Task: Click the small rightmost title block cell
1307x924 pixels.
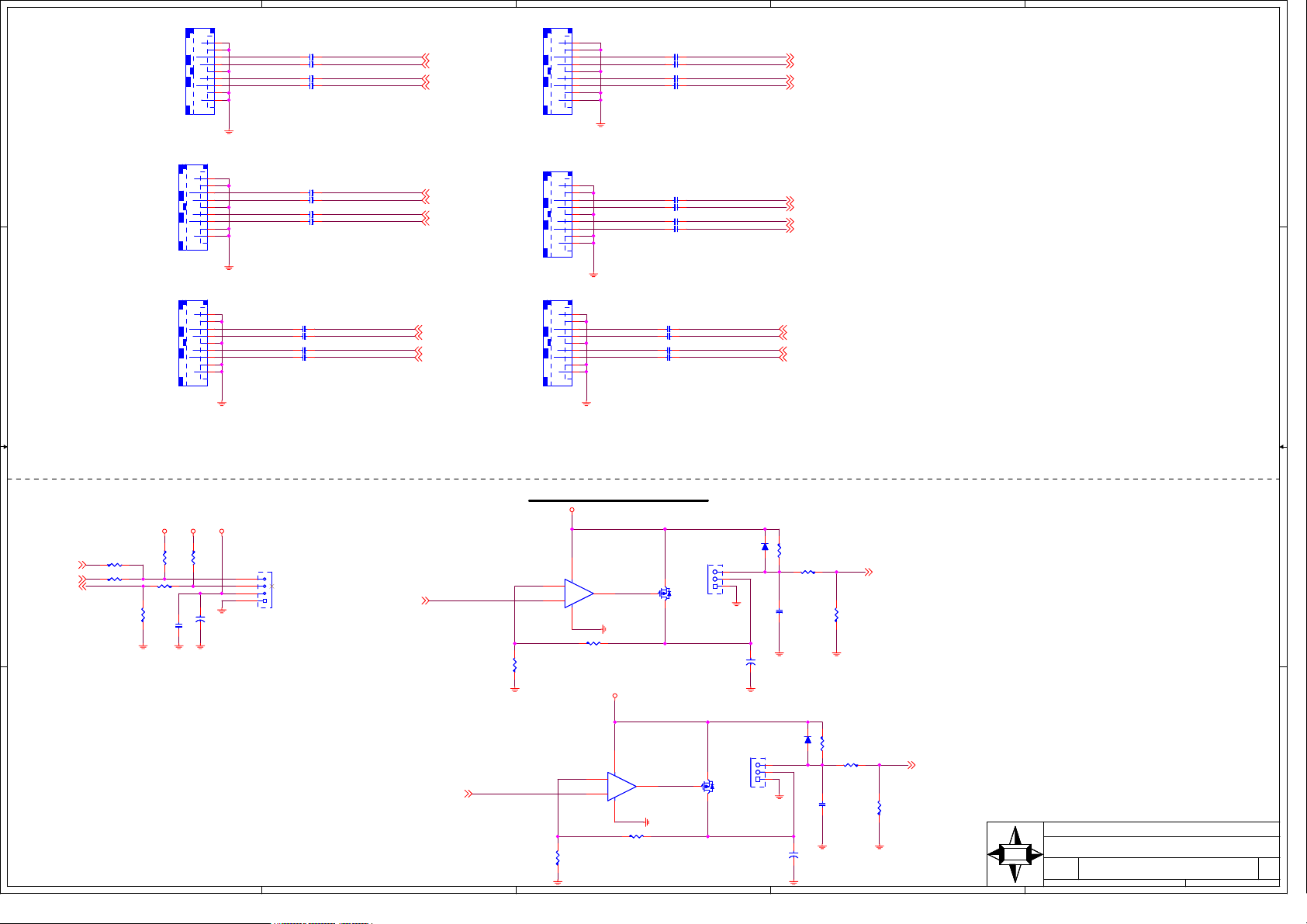Action: tap(1268, 869)
